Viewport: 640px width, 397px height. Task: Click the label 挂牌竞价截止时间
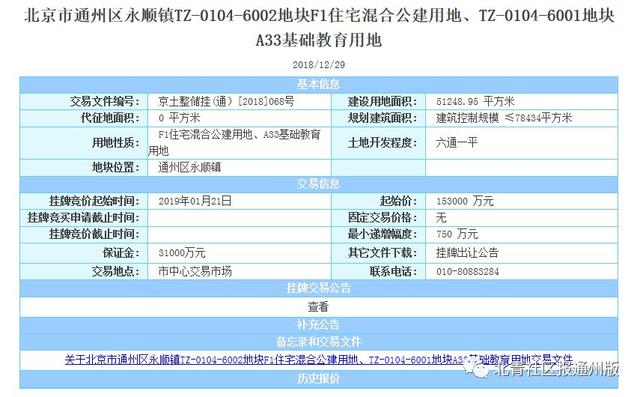pyautogui.click(x=94, y=234)
